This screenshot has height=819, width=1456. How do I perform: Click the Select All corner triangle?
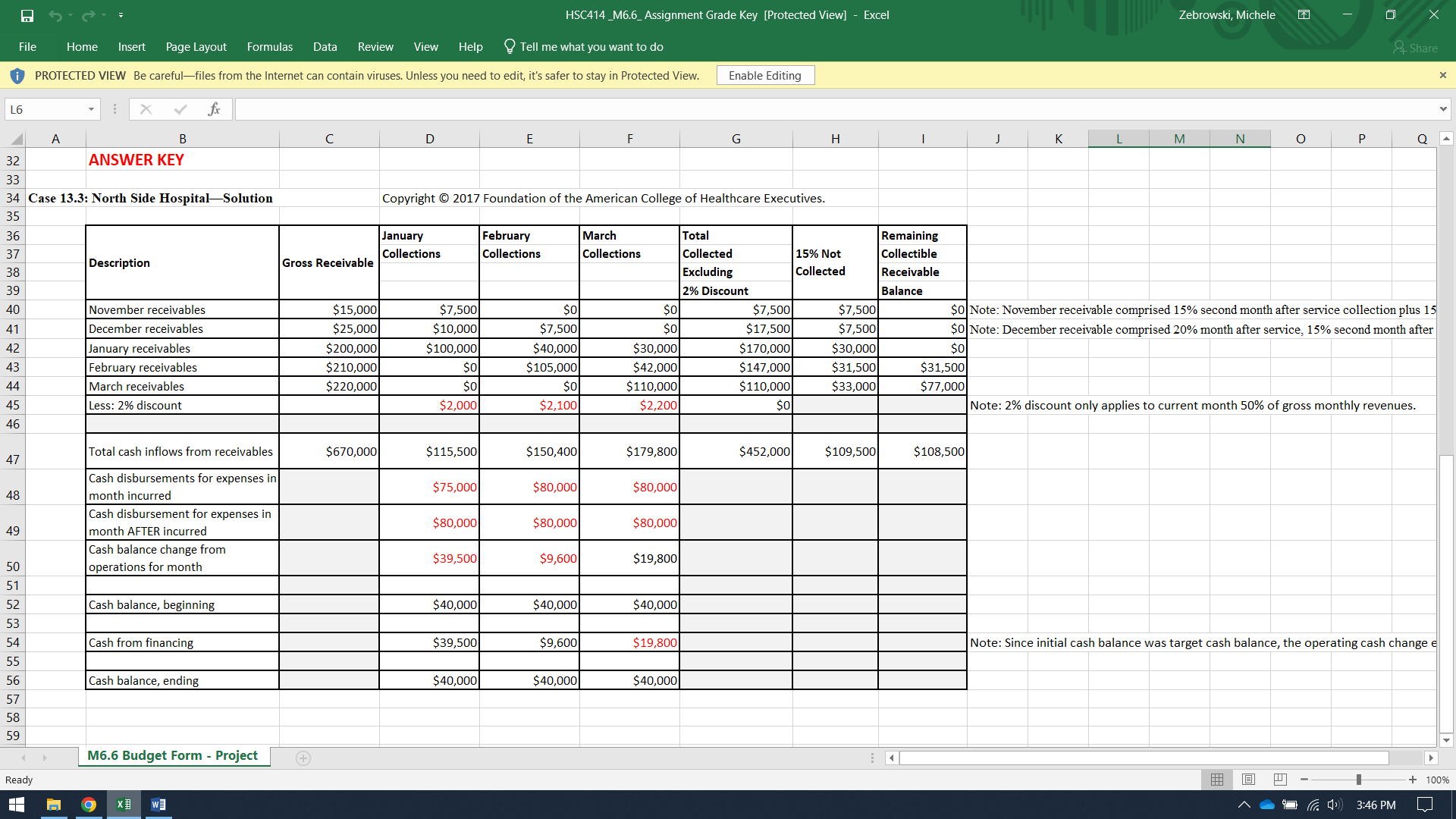17,139
